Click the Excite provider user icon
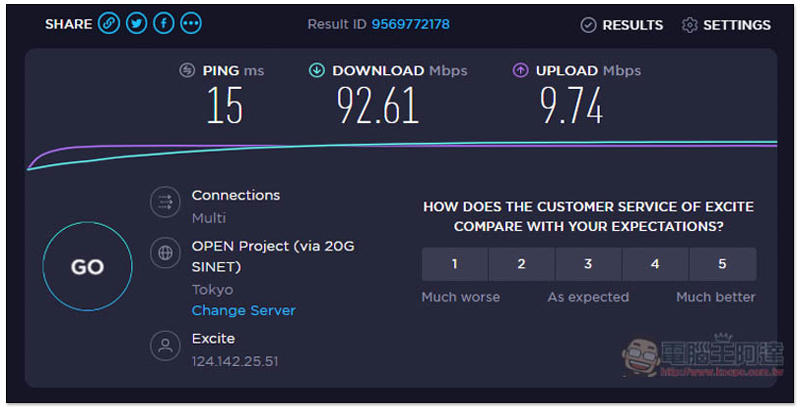 click(x=163, y=346)
